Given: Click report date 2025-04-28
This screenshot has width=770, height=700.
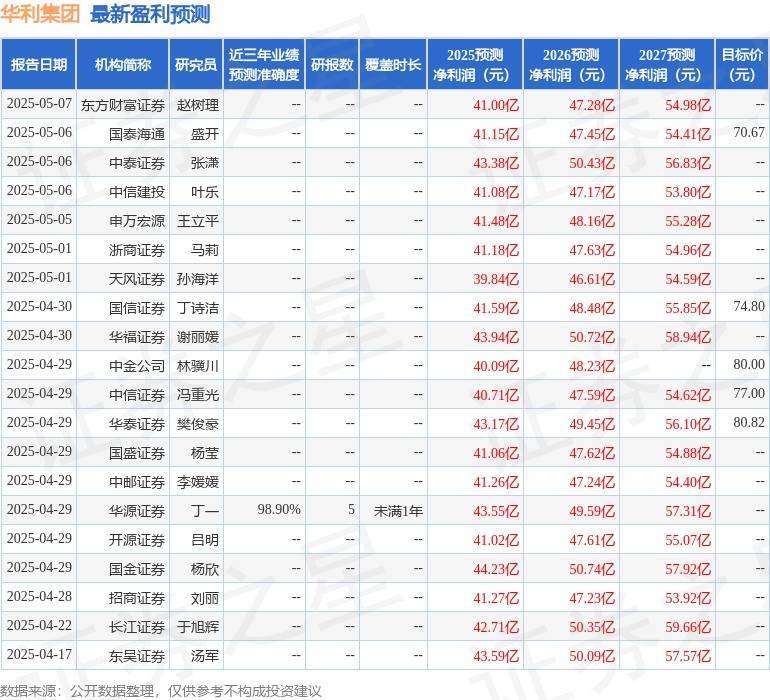Looking at the screenshot, I should tap(39, 596).
